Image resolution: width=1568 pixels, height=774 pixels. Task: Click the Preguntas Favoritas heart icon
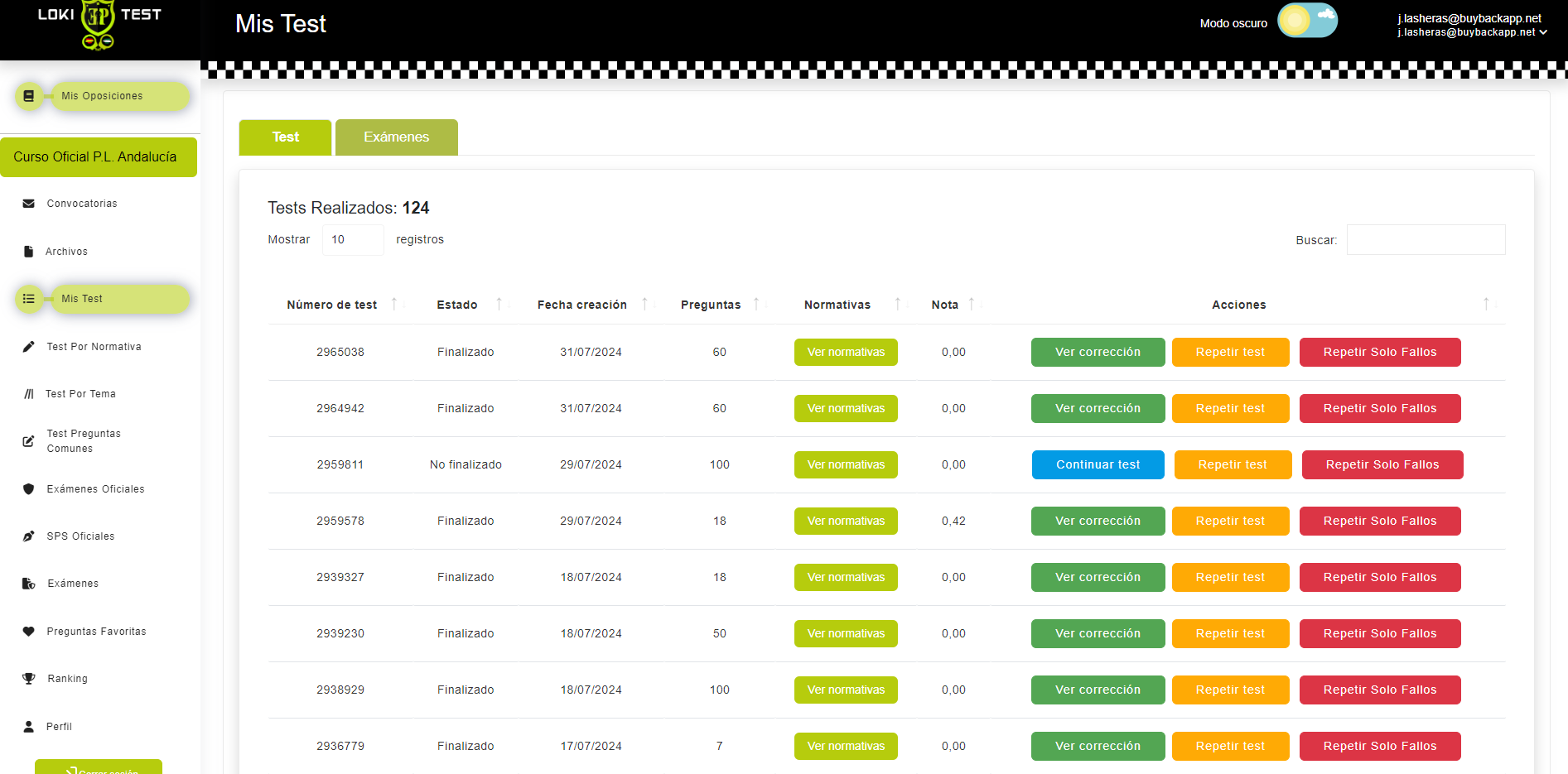[28, 631]
